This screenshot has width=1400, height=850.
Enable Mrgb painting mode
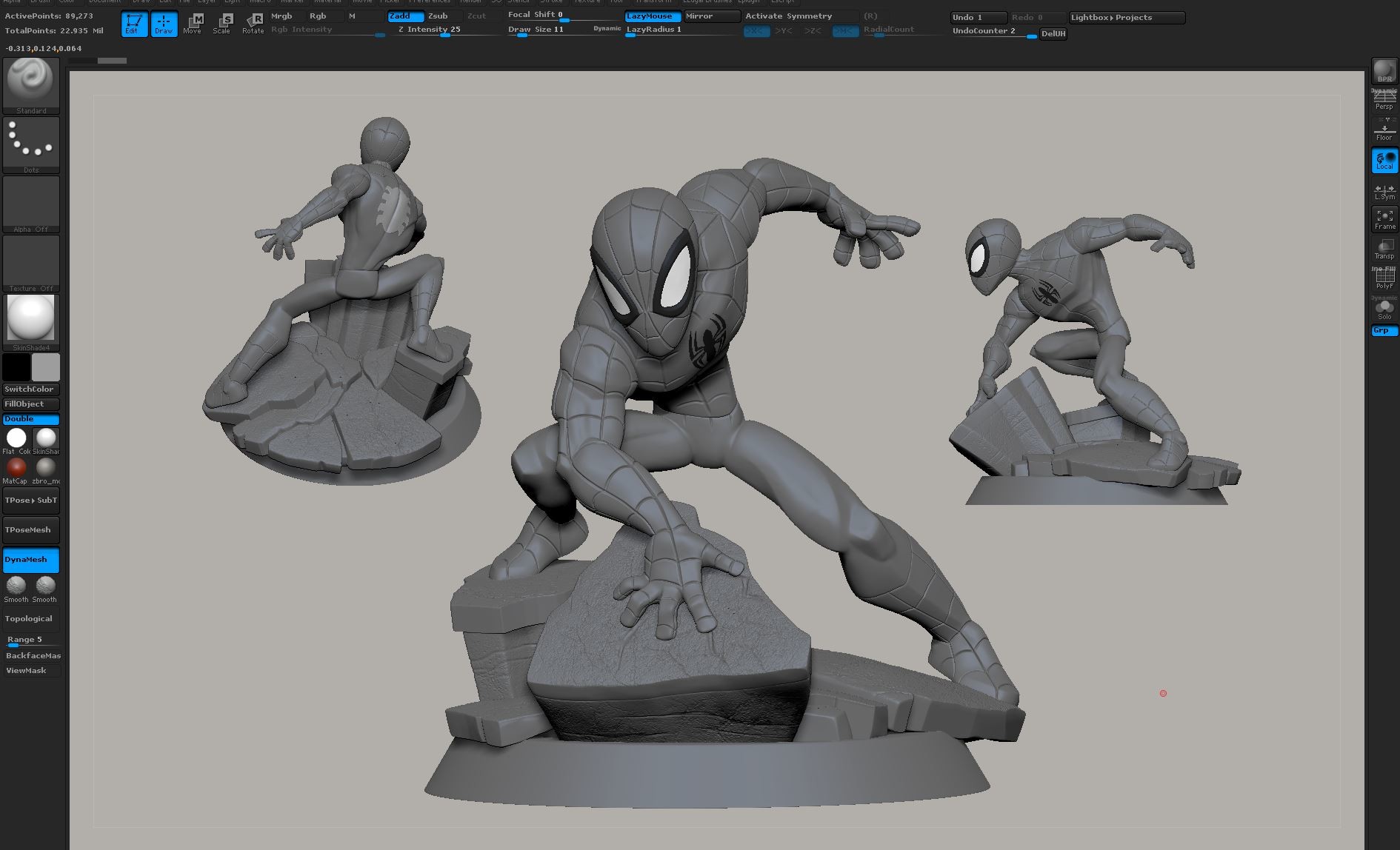(286, 16)
